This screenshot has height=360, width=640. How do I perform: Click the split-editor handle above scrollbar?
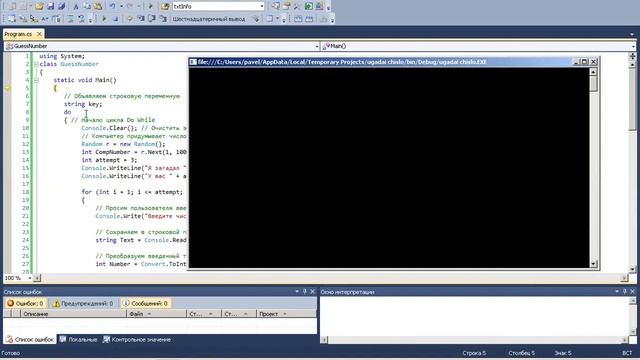coord(632,56)
